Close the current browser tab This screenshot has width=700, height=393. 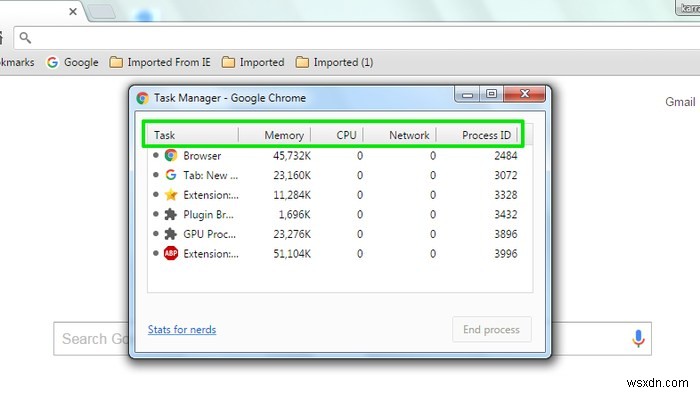tap(73, 12)
